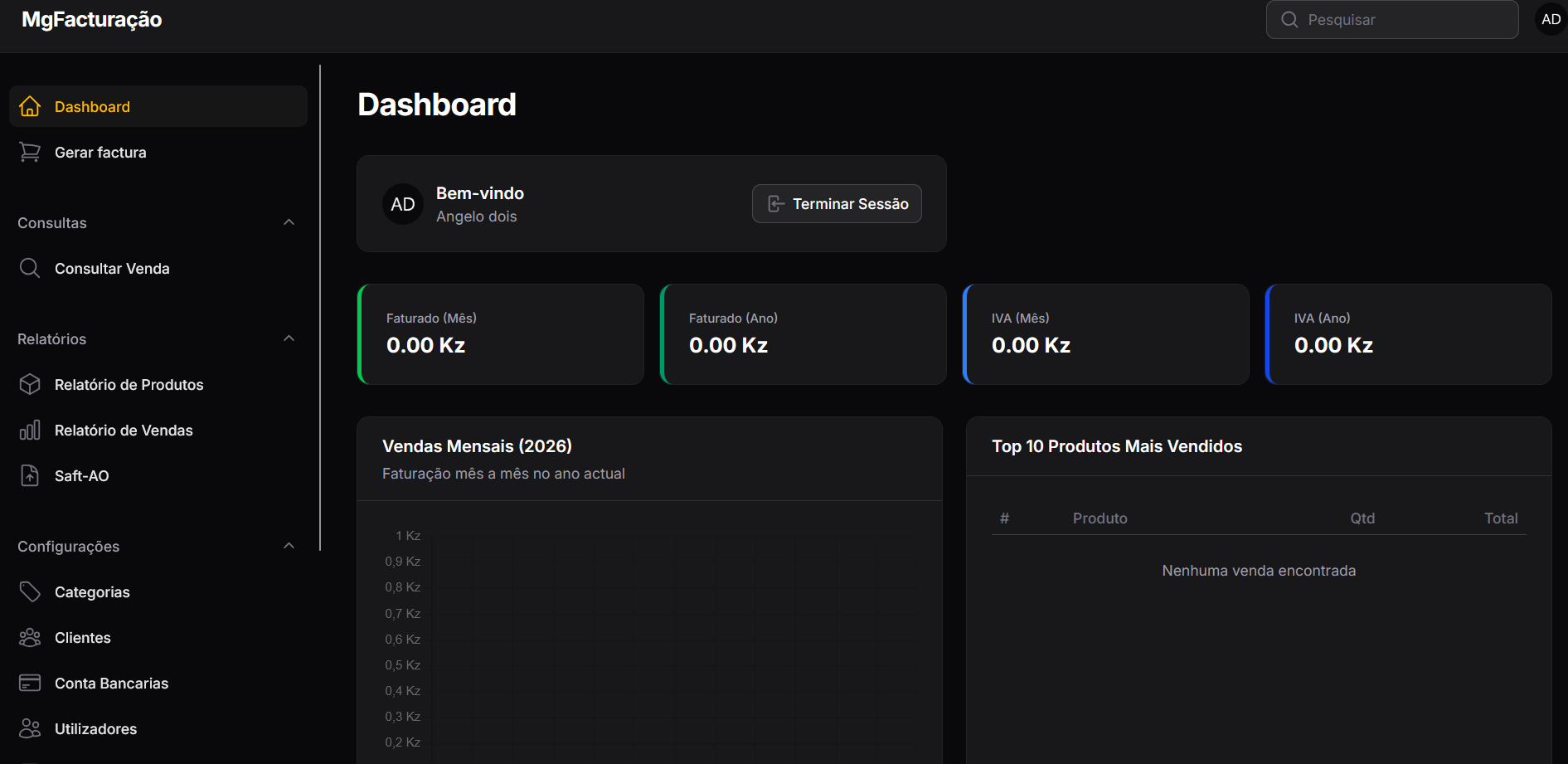This screenshot has width=1568, height=764.
Task: Click the Vendas Mensais (2026) chart title
Action: [477, 446]
